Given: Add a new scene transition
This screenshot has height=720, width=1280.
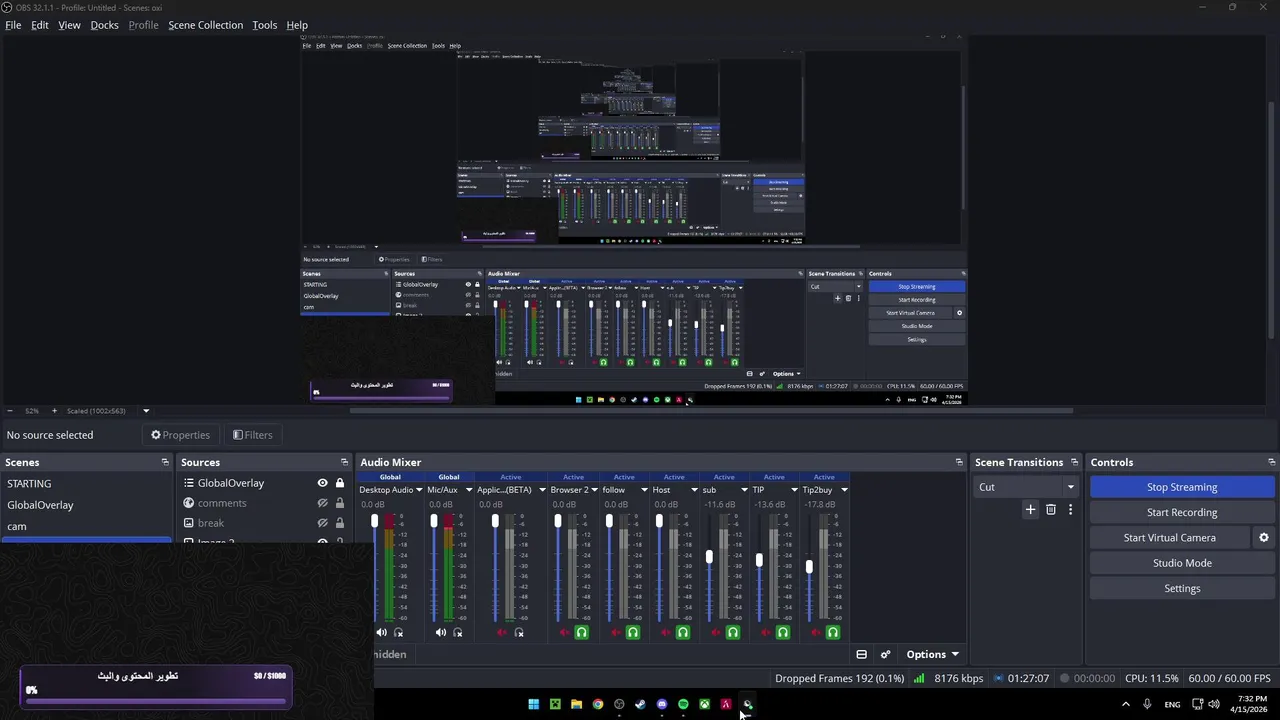Looking at the screenshot, I should (1030, 509).
